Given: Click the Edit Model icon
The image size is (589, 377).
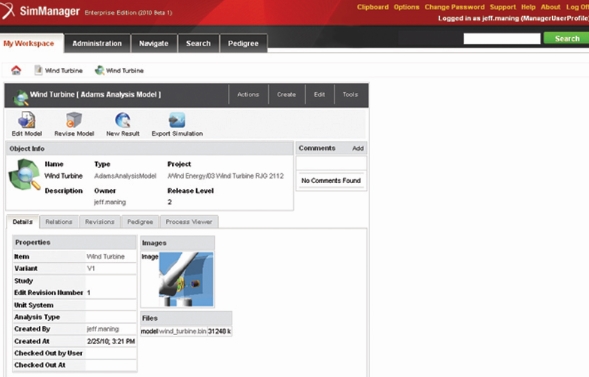Looking at the screenshot, I should coord(26,120).
